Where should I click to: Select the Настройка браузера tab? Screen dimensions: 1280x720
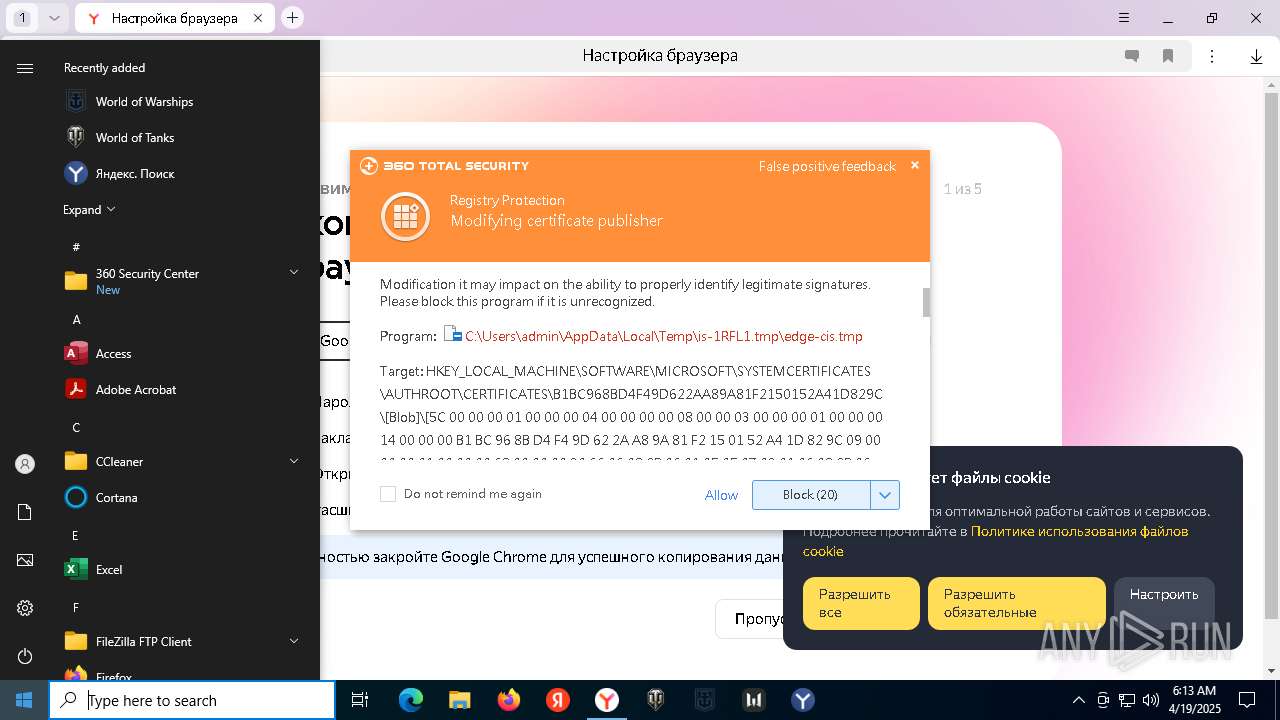[x=175, y=18]
